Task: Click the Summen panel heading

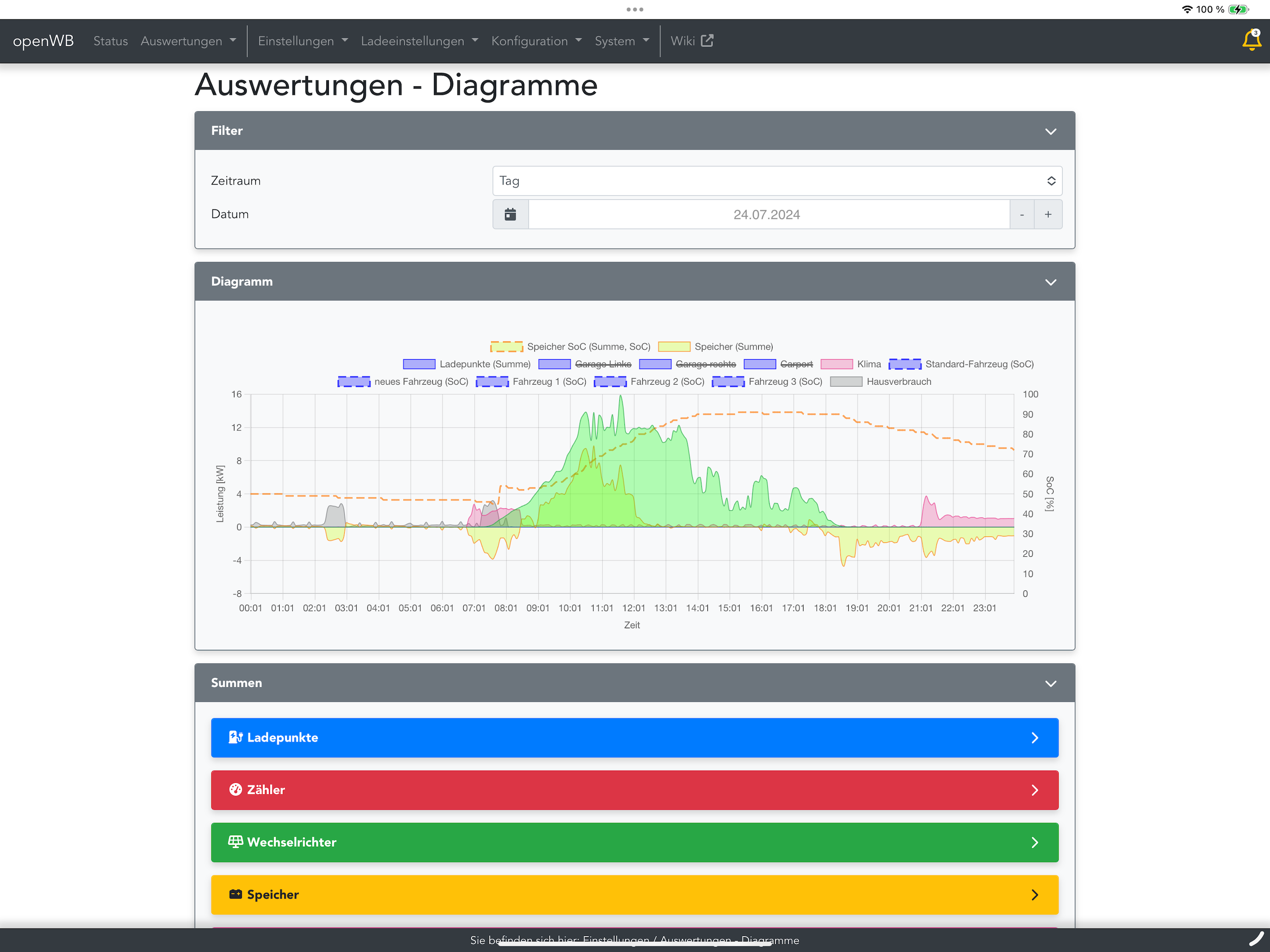Action: [237, 682]
